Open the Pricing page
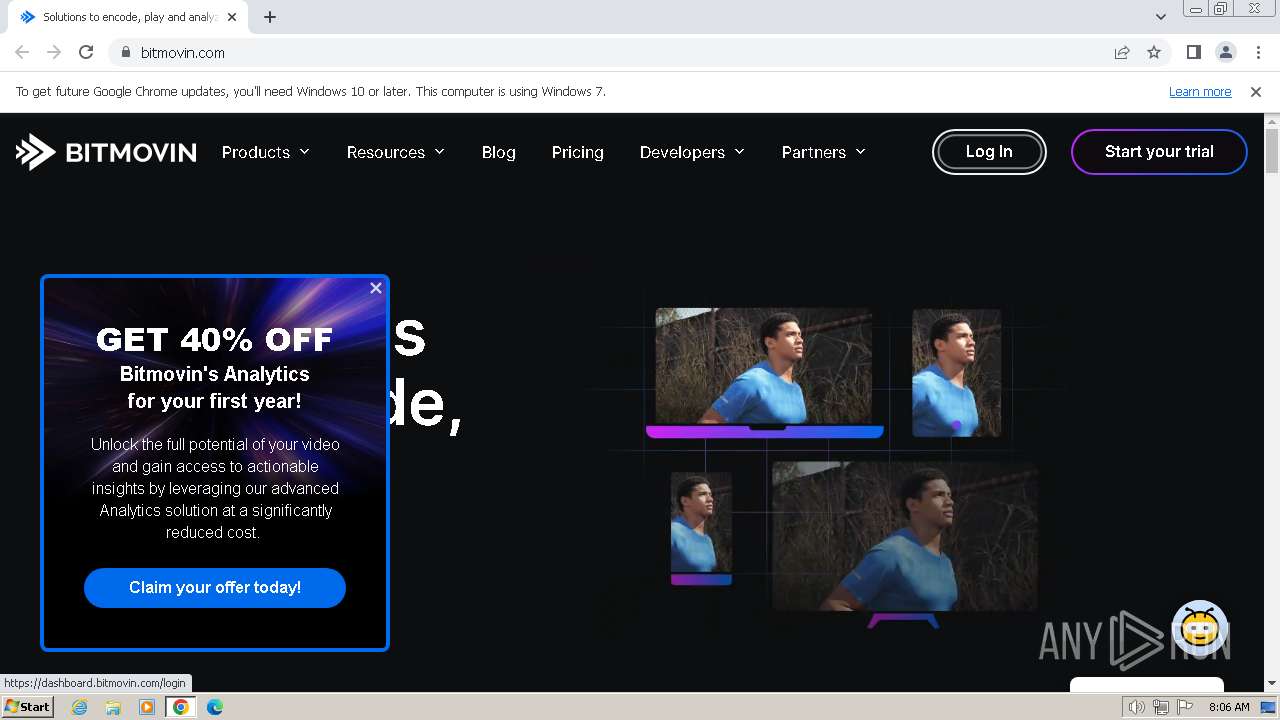The image size is (1280, 720). [578, 152]
